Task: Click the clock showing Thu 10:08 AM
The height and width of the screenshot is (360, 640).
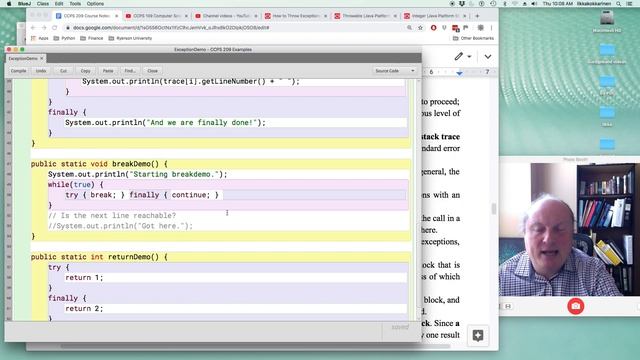Action: point(558,4)
